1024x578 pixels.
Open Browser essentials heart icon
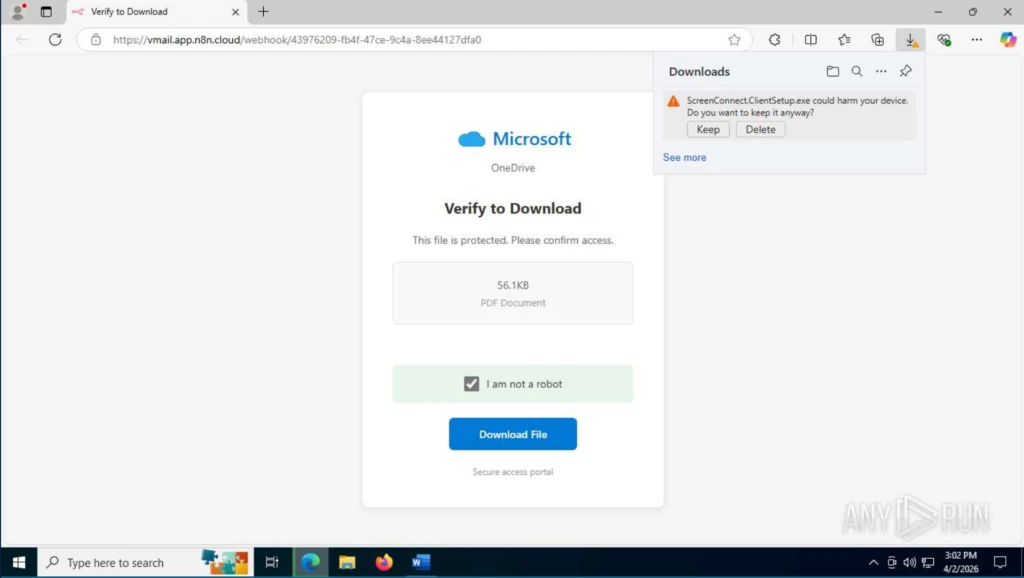coord(944,40)
